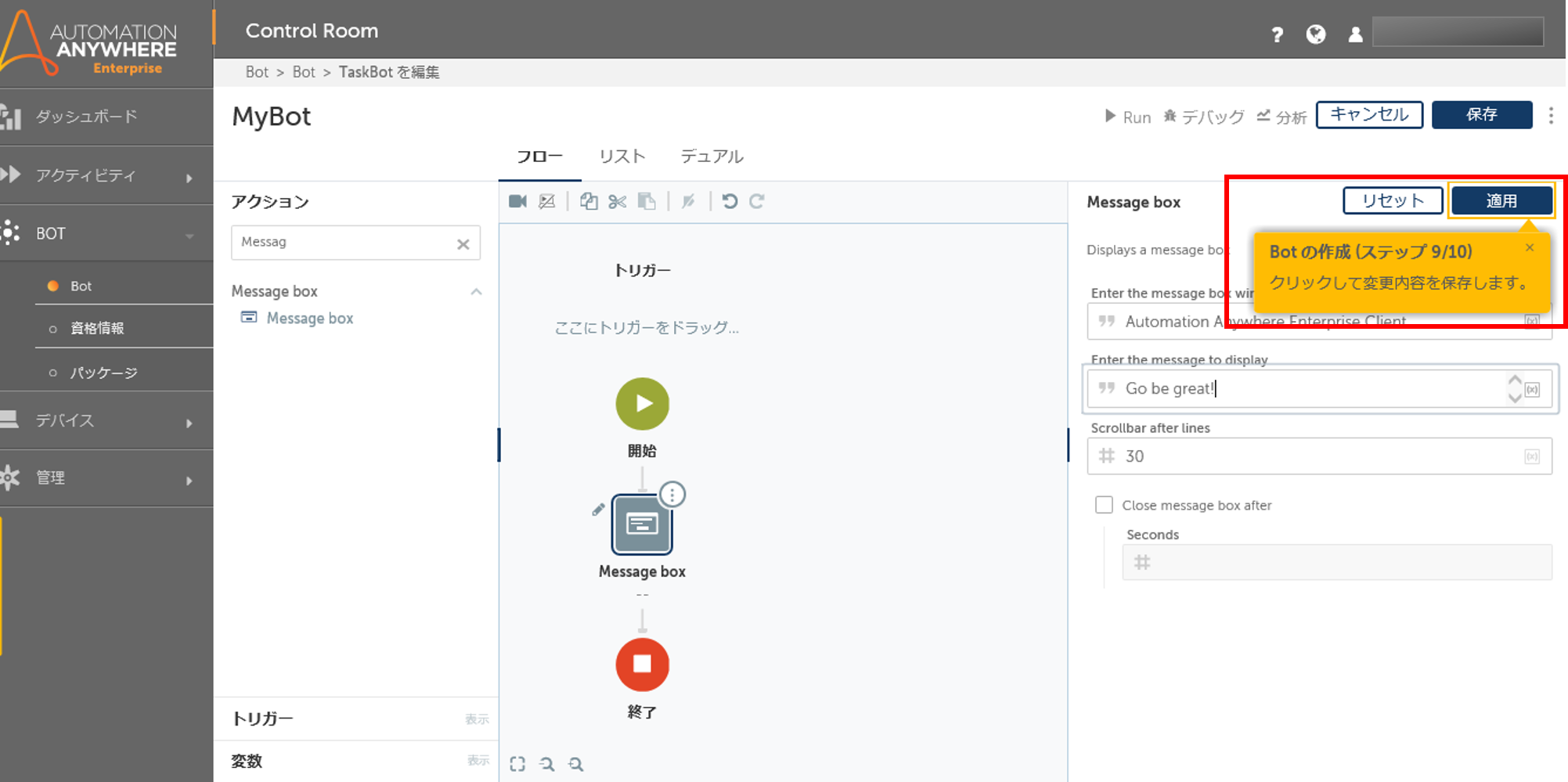Viewport: 1568px width, 782px height.
Task: Switch to the デュアル tab
Action: click(712, 157)
